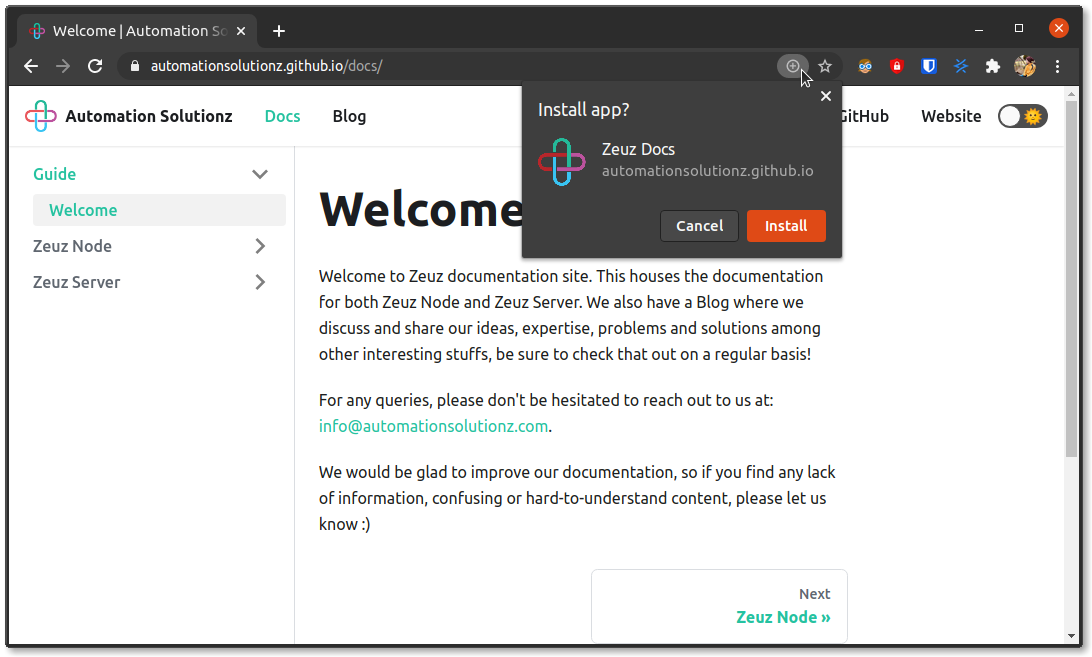Open the Website navigation link
The image size is (1092, 657).
(x=951, y=116)
